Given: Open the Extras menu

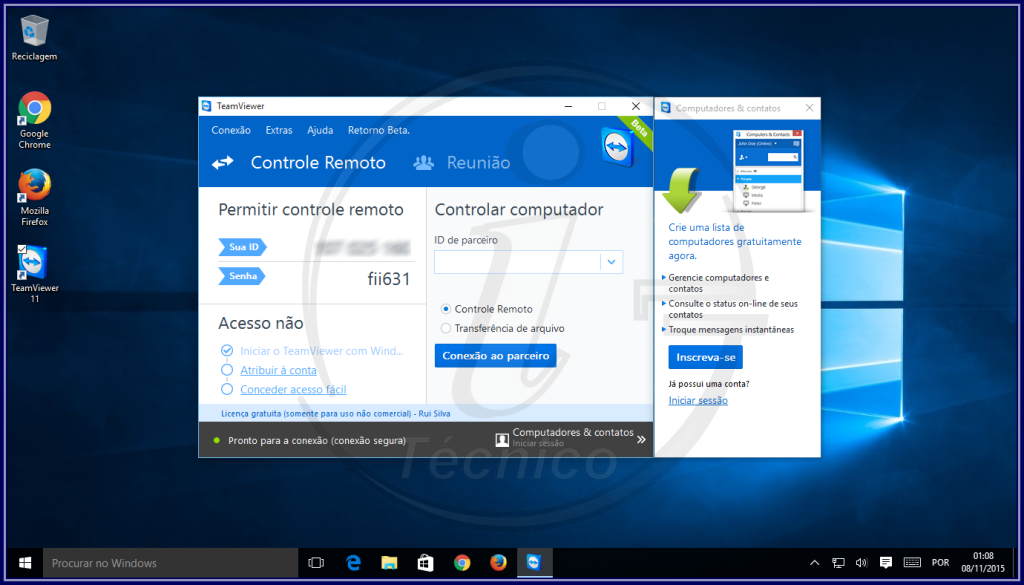Looking at the screenshot, I should point(278,130).
